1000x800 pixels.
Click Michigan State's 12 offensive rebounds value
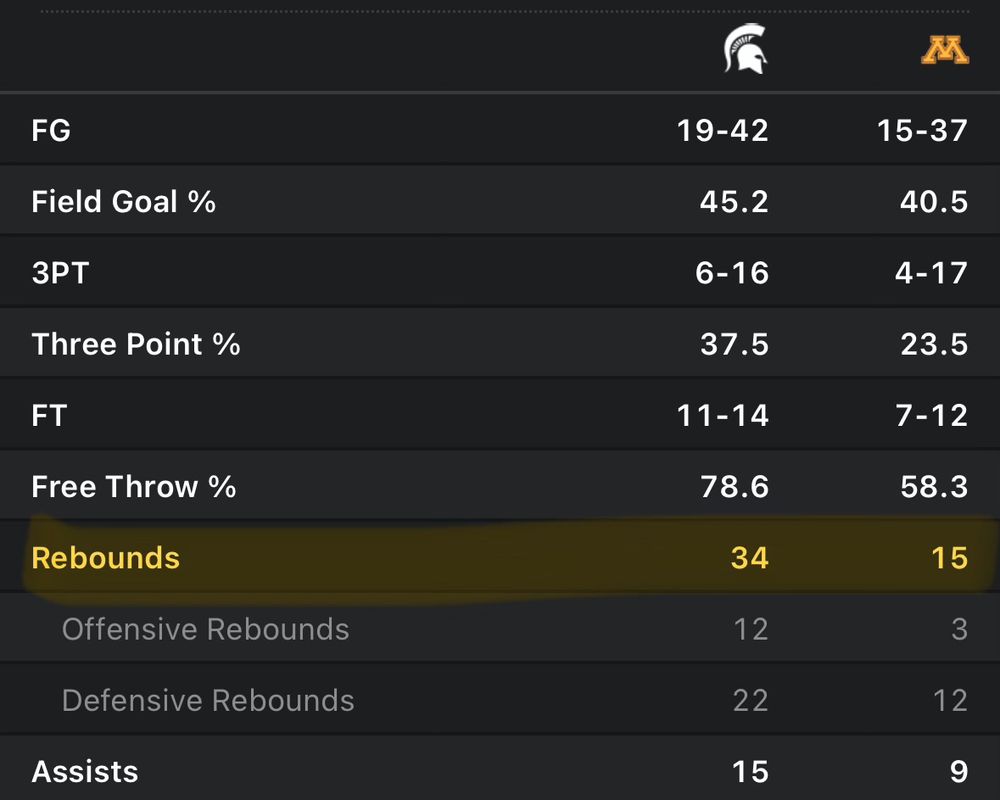pyautogui.click(x=749, y=629)
